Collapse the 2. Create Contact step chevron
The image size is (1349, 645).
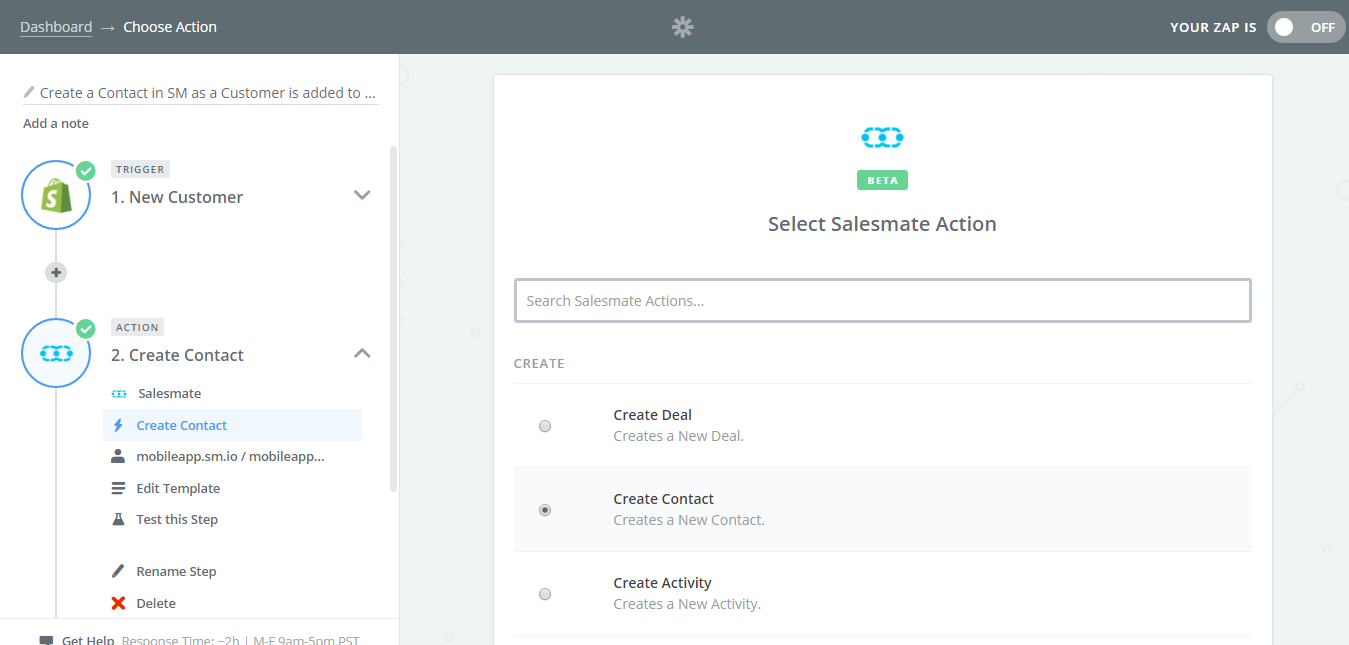[x=362, y=353]
